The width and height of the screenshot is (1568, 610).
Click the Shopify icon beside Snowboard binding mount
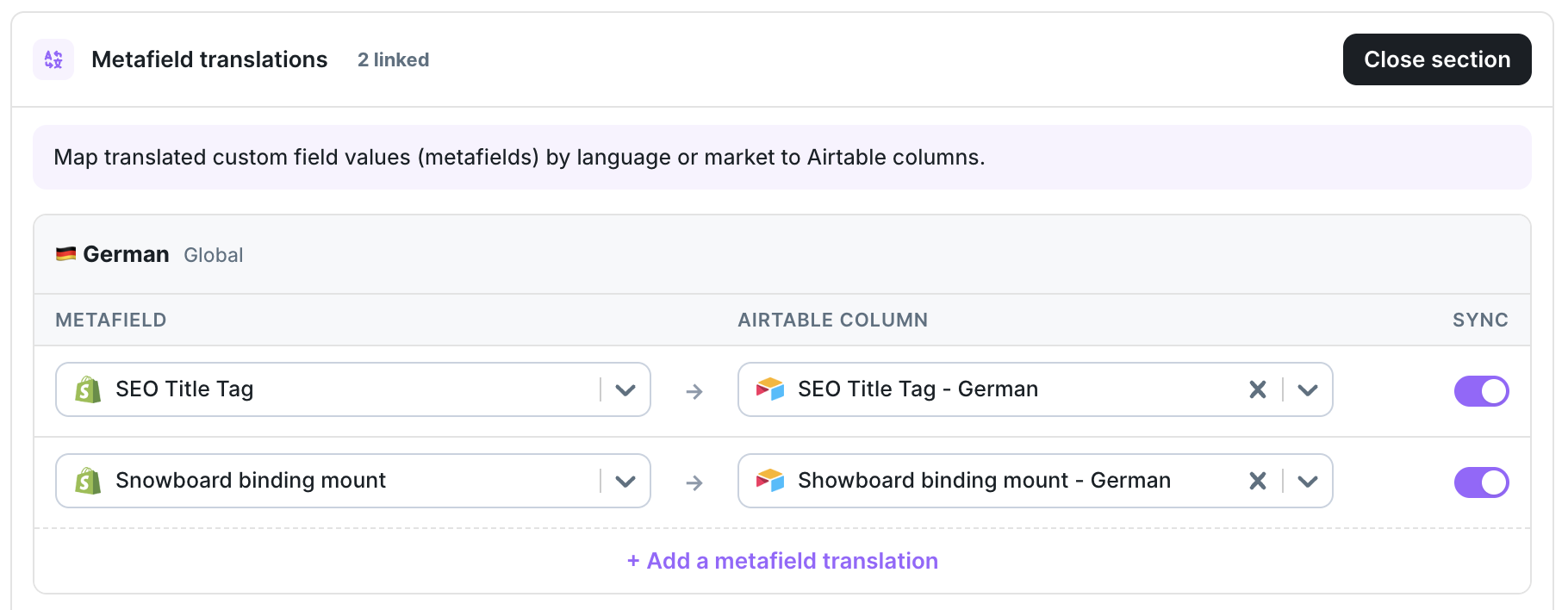pyautogui.click(x=88, y=481)
